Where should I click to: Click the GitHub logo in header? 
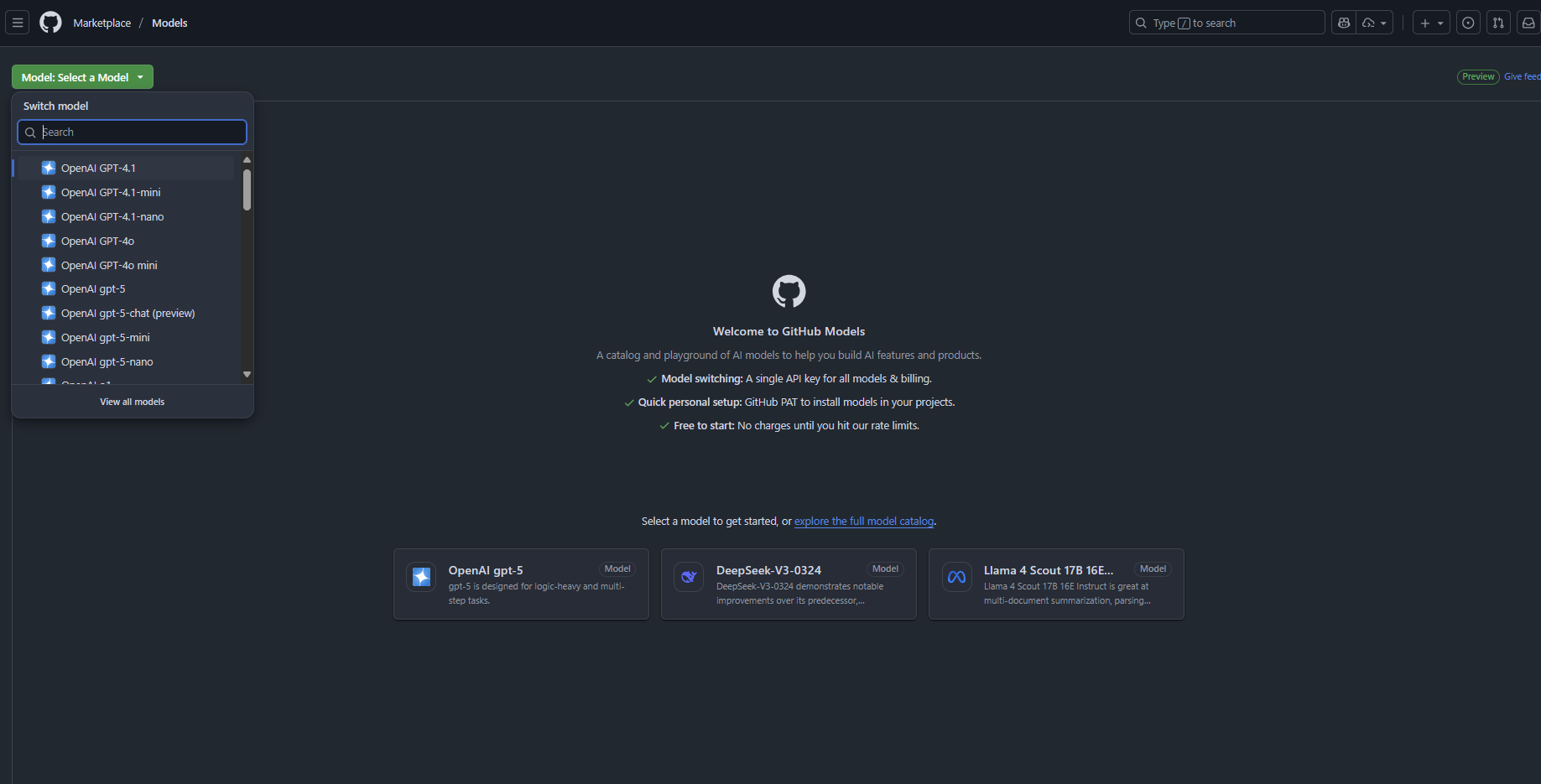pos(50,23)
